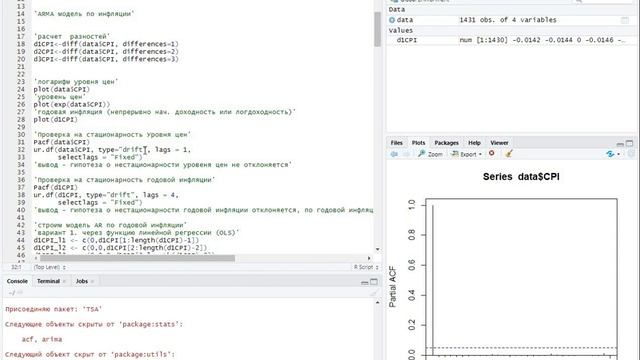The image size is (640, 360).
Task: Click line 31 Pacf(data$CPI) code
Action: point(62,142)
